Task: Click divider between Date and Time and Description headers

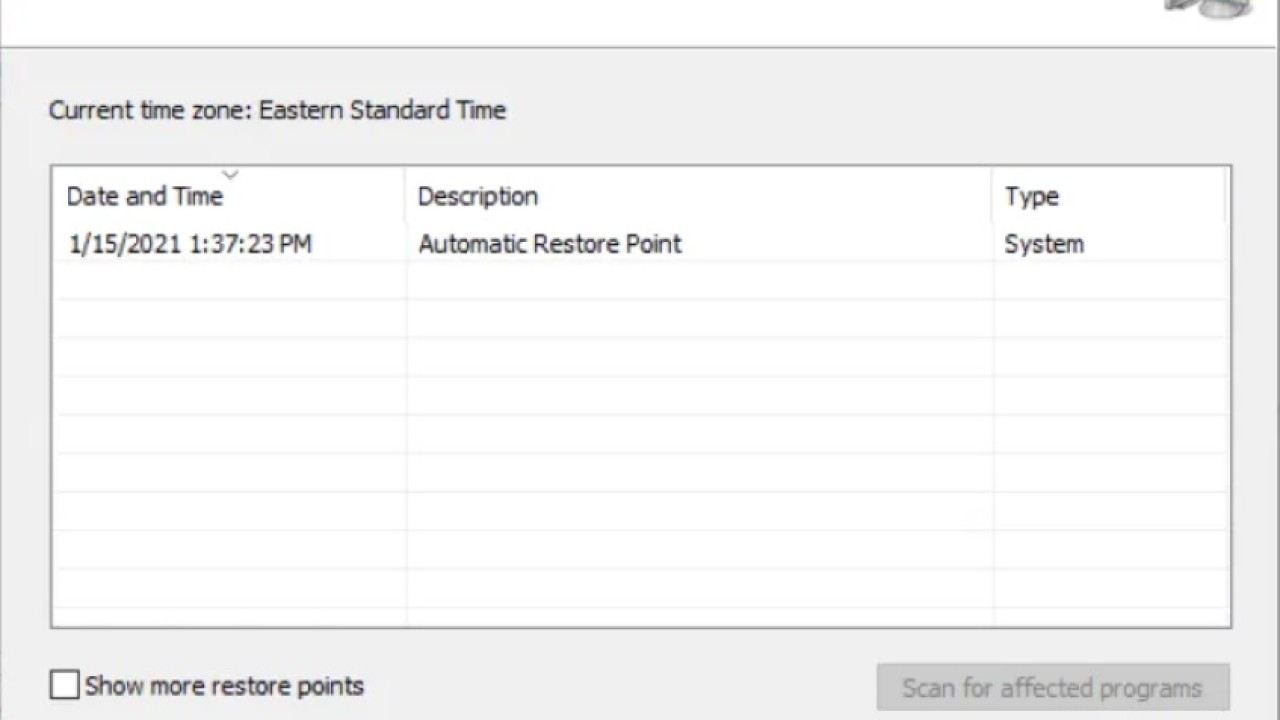Action: click(x=405, y=196)
